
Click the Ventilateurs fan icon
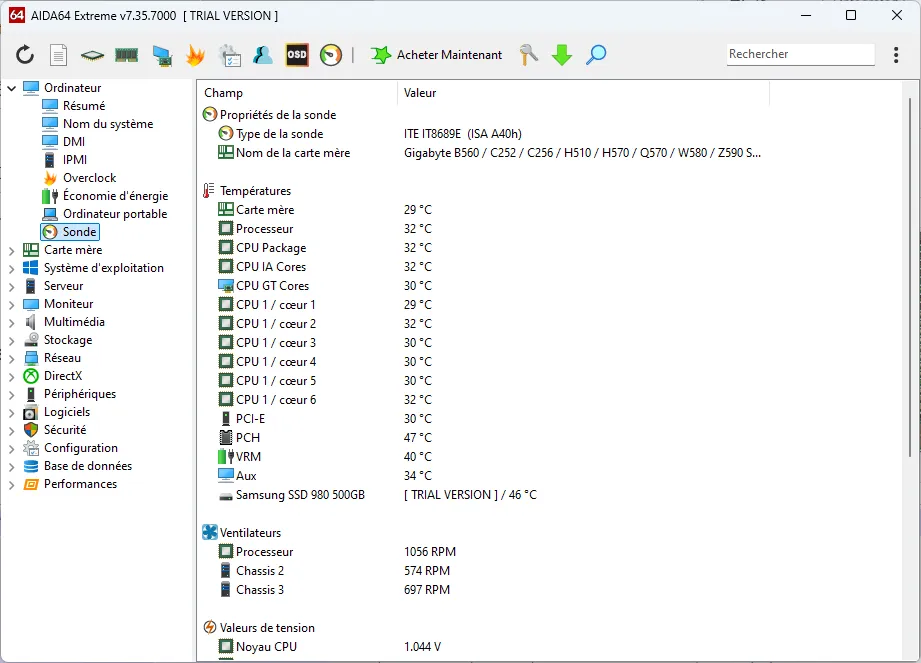coord(210,533)
